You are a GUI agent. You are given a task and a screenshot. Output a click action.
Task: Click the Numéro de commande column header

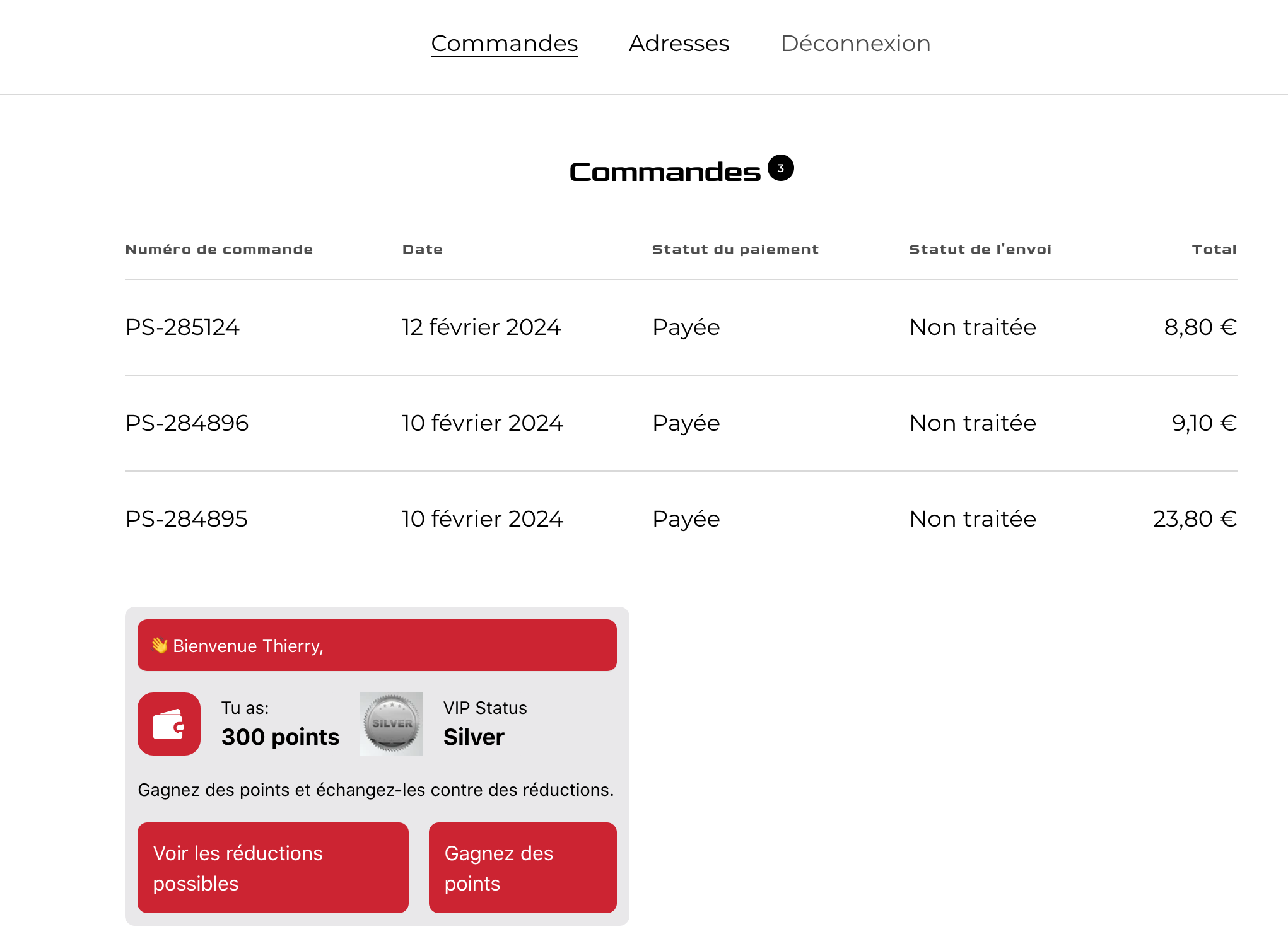coord(219,249)
